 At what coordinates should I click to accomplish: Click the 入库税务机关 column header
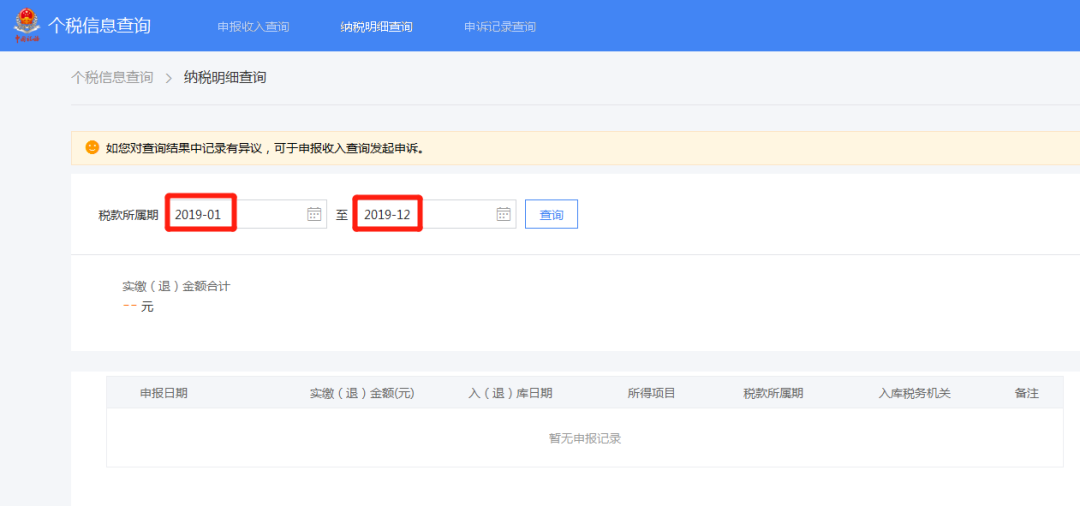tap(915, 393)
